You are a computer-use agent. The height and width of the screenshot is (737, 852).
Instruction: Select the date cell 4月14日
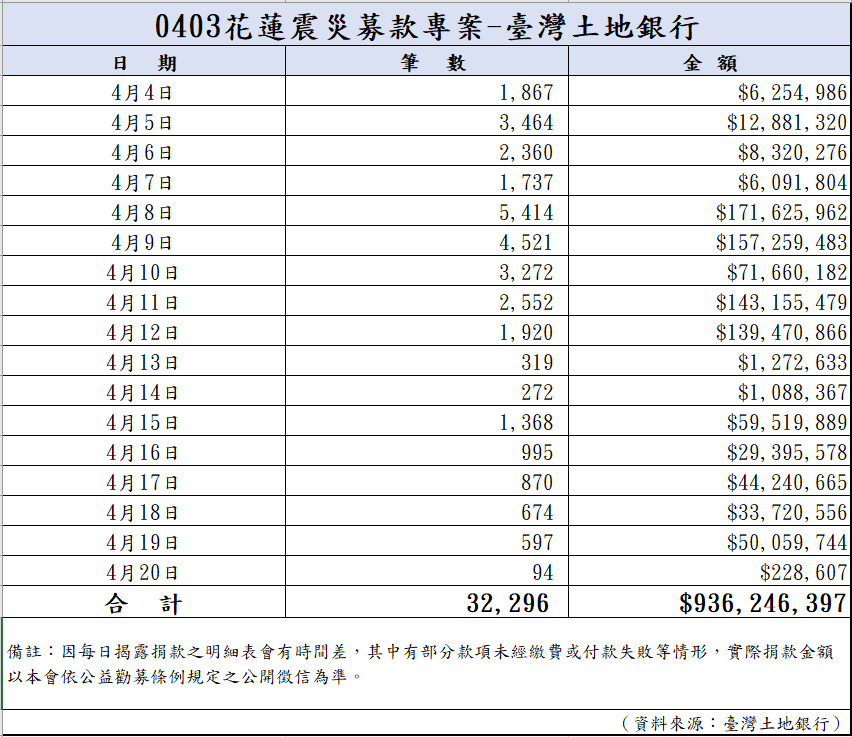(x=144, y=391)
